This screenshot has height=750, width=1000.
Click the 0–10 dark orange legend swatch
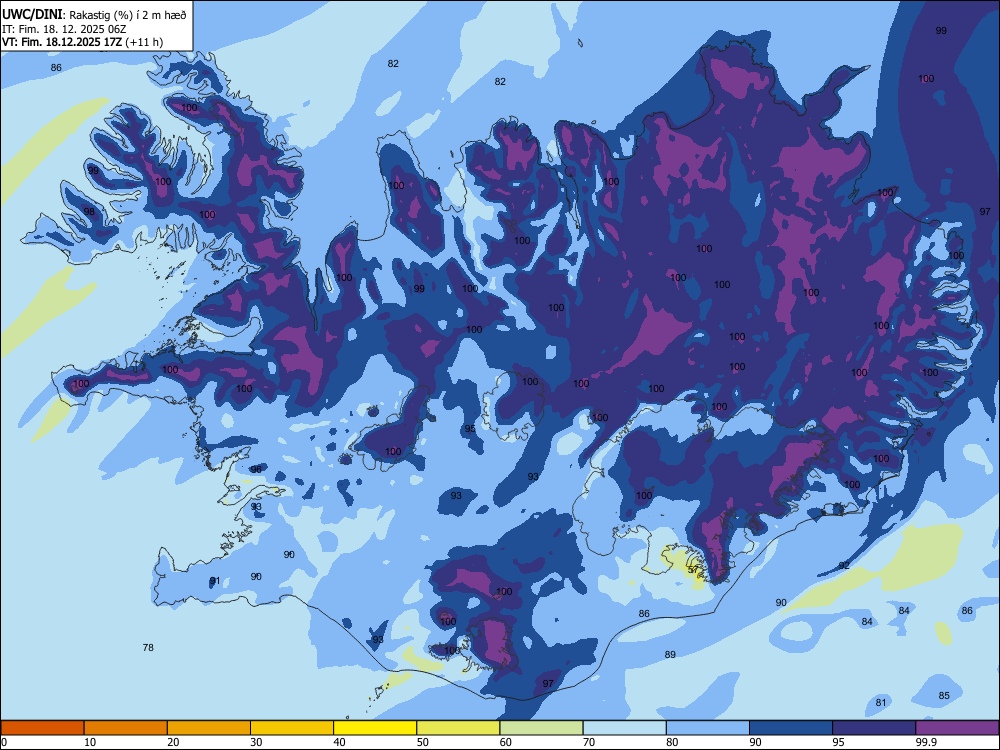coord(42,728)
